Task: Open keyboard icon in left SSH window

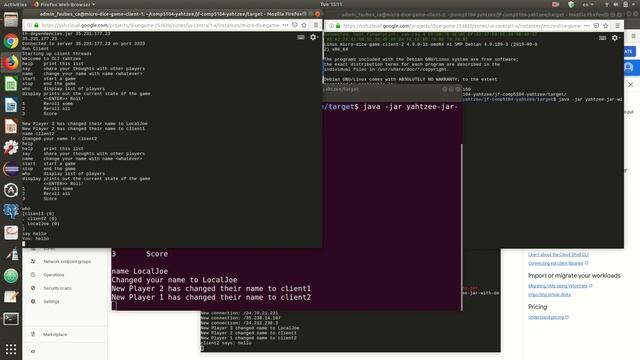Action: coord(301,37)
